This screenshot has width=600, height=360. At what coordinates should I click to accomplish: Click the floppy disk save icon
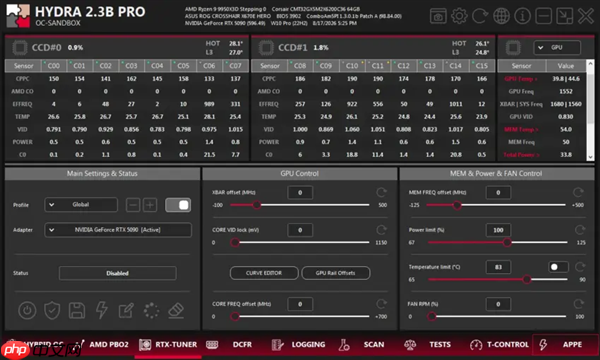(x=77, y=310)
